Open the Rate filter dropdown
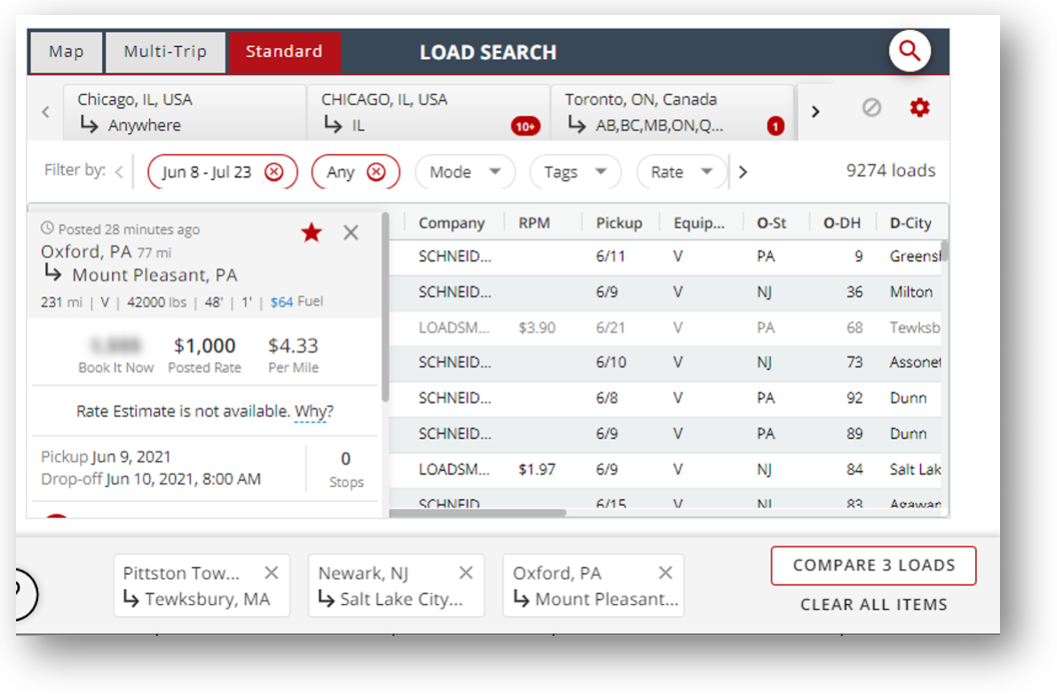 pyautogui.click(x=681, y=172)
